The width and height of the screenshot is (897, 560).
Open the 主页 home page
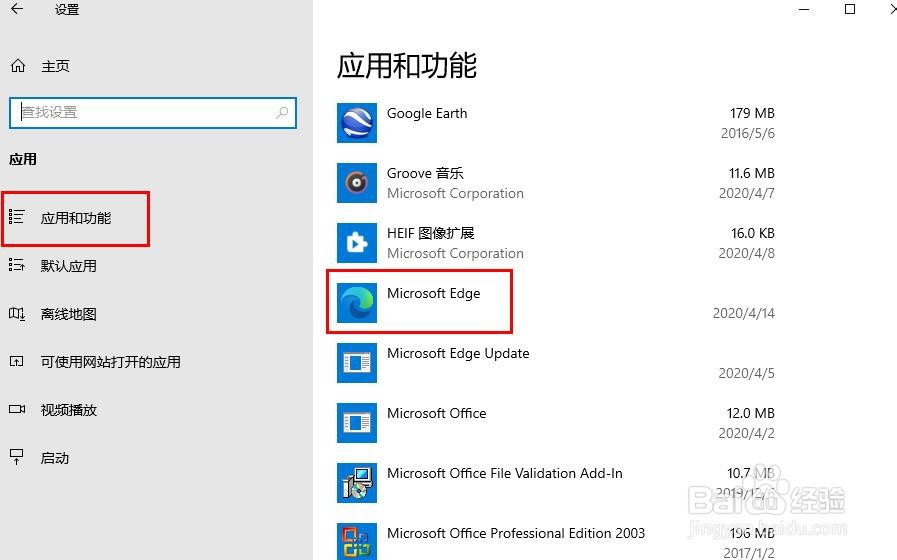click(x=55, y=66)
